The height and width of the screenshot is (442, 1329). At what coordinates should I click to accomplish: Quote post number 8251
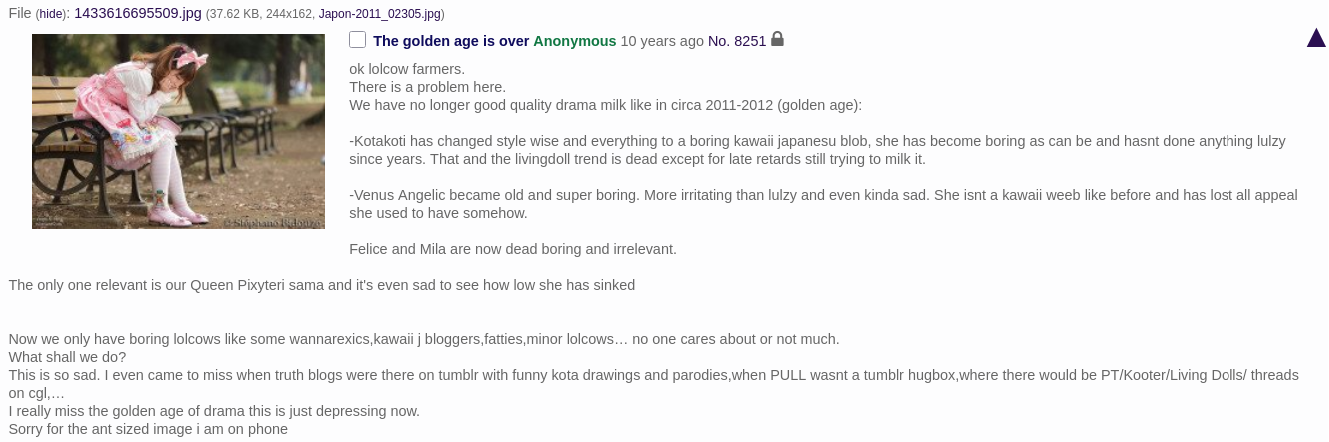[x=750, y=41]
